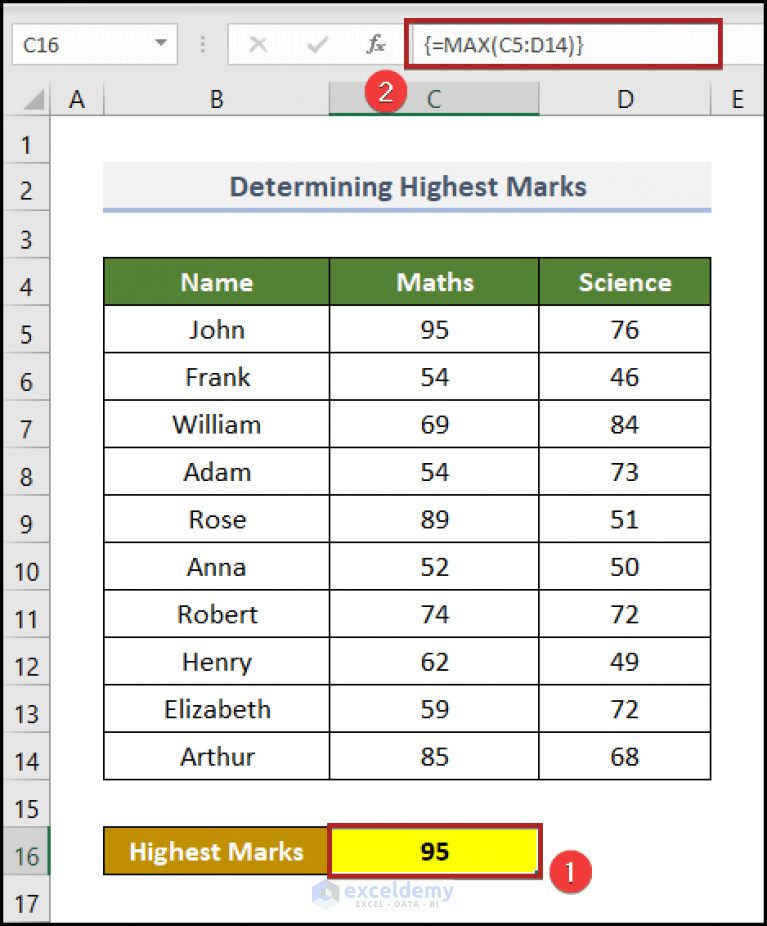Click the Cancel (X) icon in formula bar

[x=258, y=44]
